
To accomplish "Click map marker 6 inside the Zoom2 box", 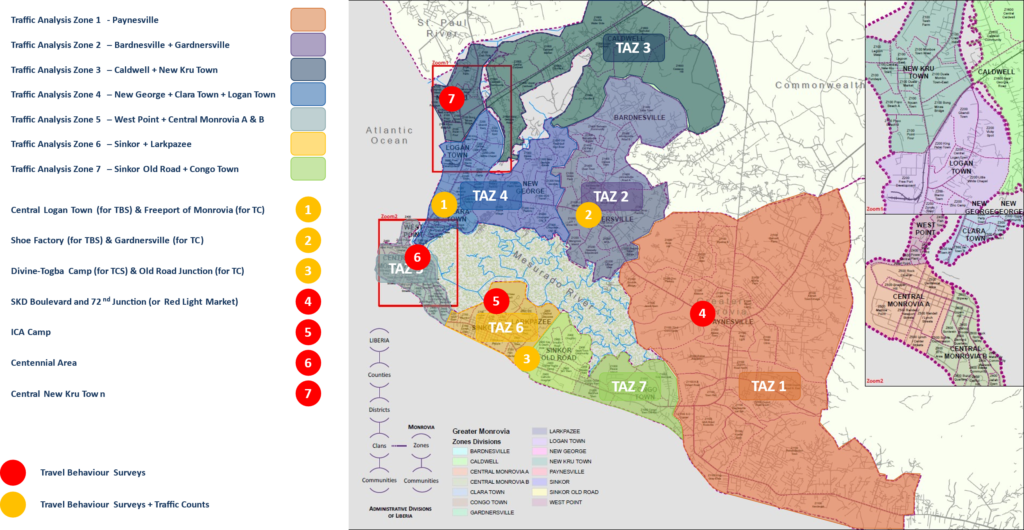I will point(417,257).
